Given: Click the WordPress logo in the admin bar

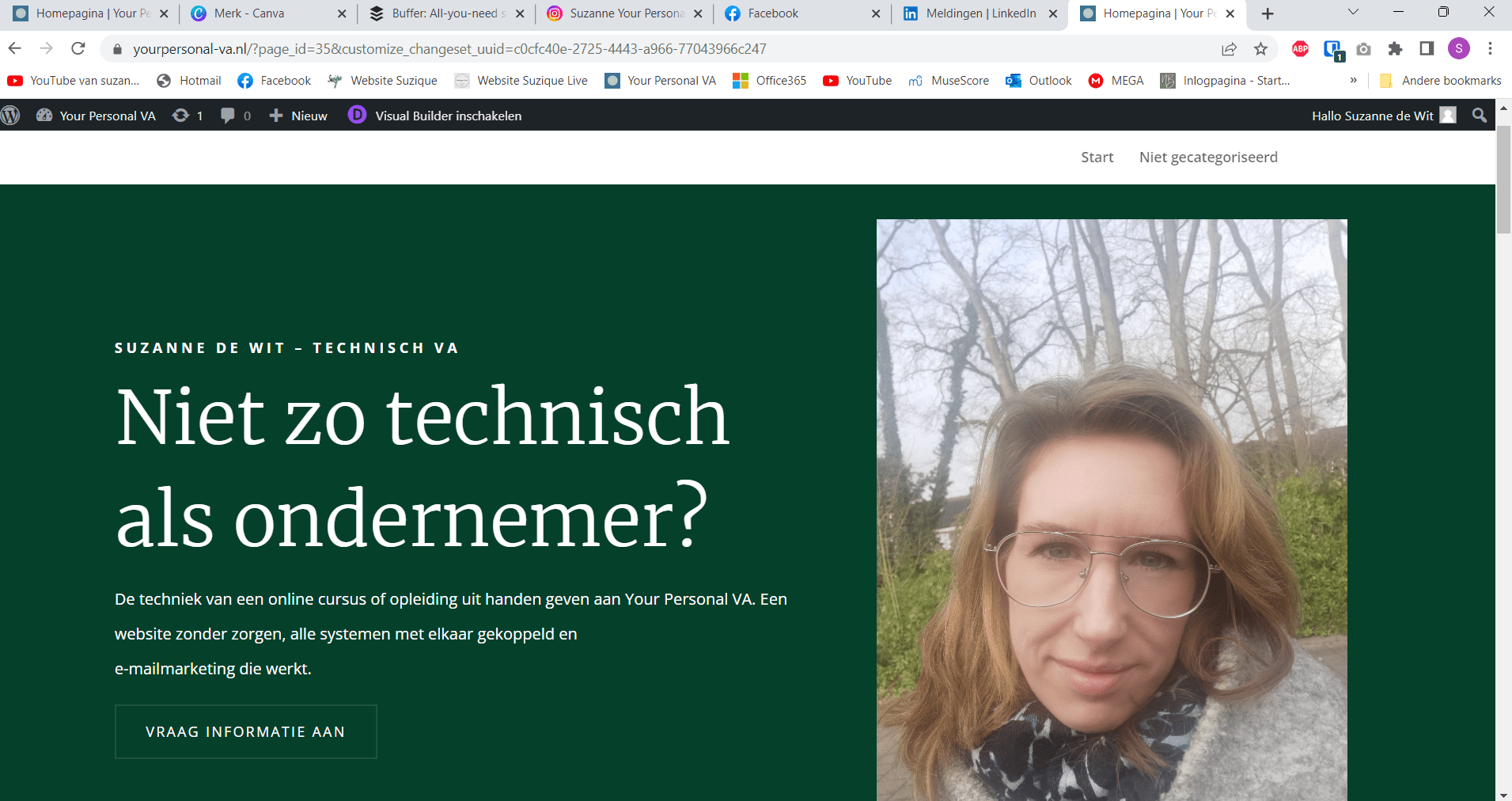Looking at the screenshot, I should 11,116.
